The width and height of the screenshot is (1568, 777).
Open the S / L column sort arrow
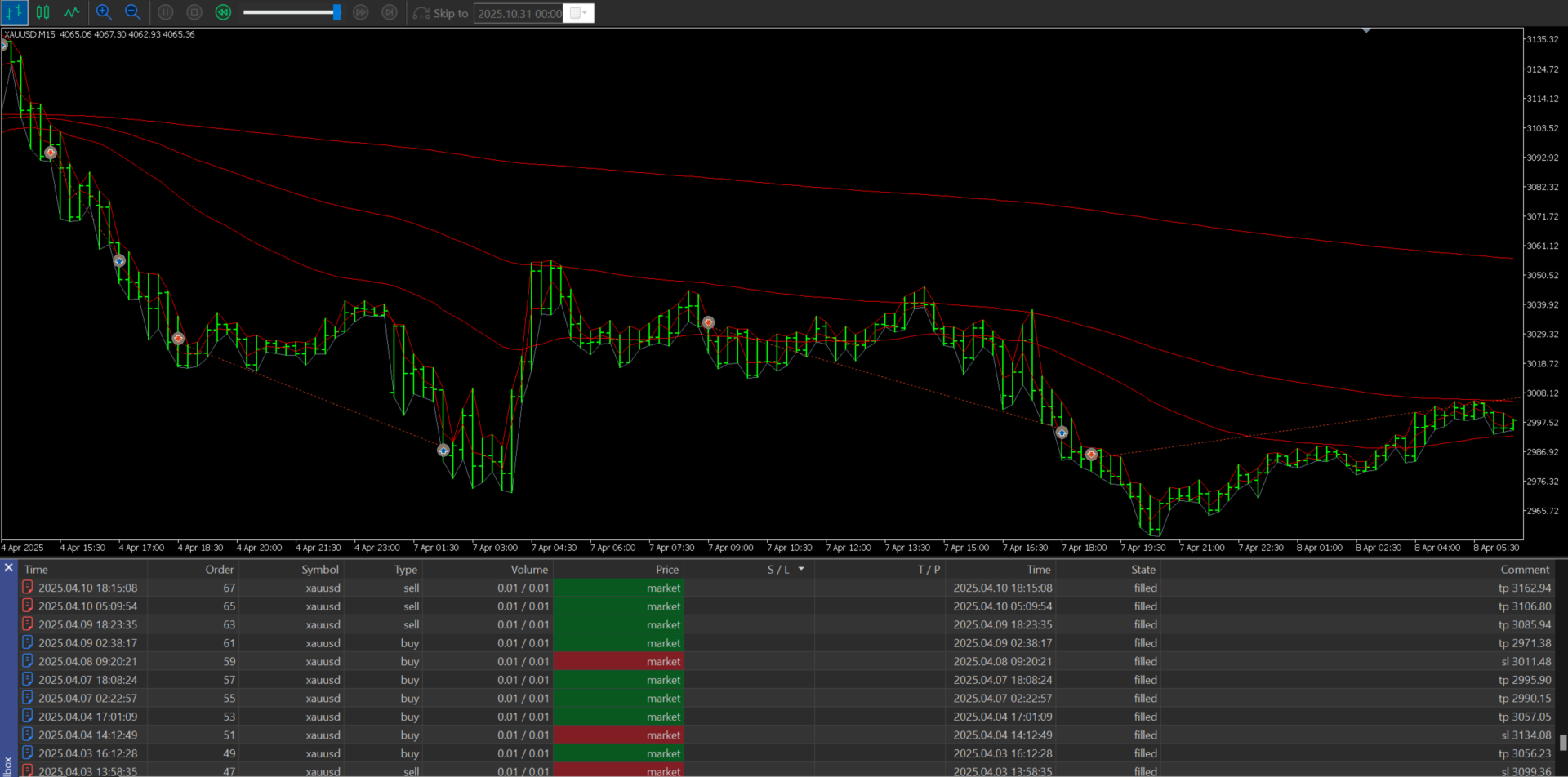tap(801, 569)
